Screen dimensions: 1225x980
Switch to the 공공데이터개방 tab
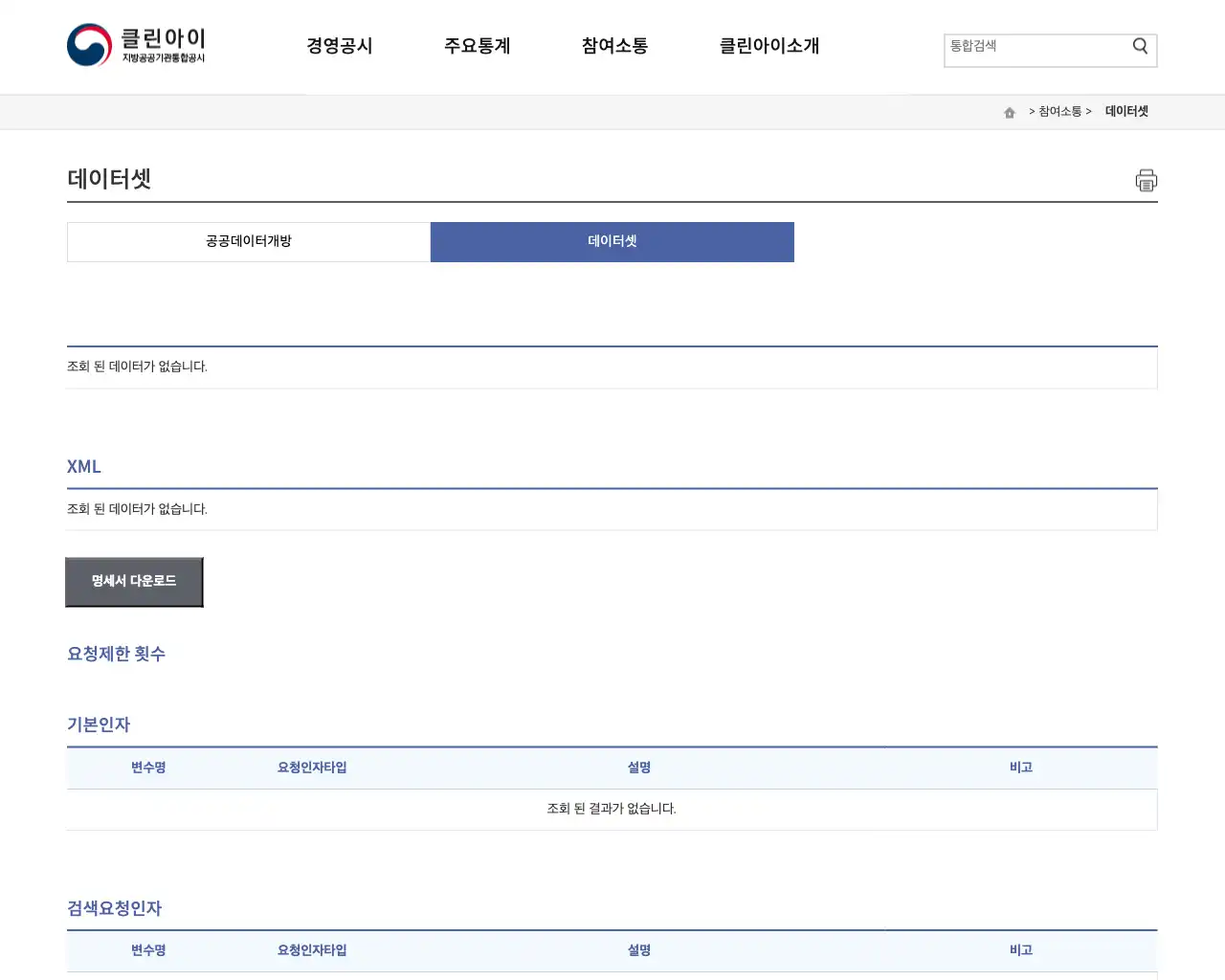coord(248,242)
